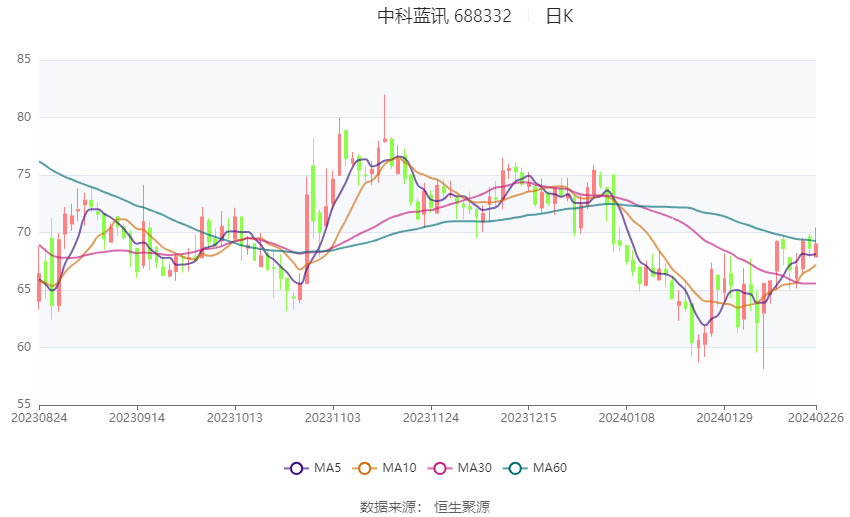Click the x-axis date 20240108
Image resolution: width=850 pixels, height=517 pixels.
click(627, 418)
